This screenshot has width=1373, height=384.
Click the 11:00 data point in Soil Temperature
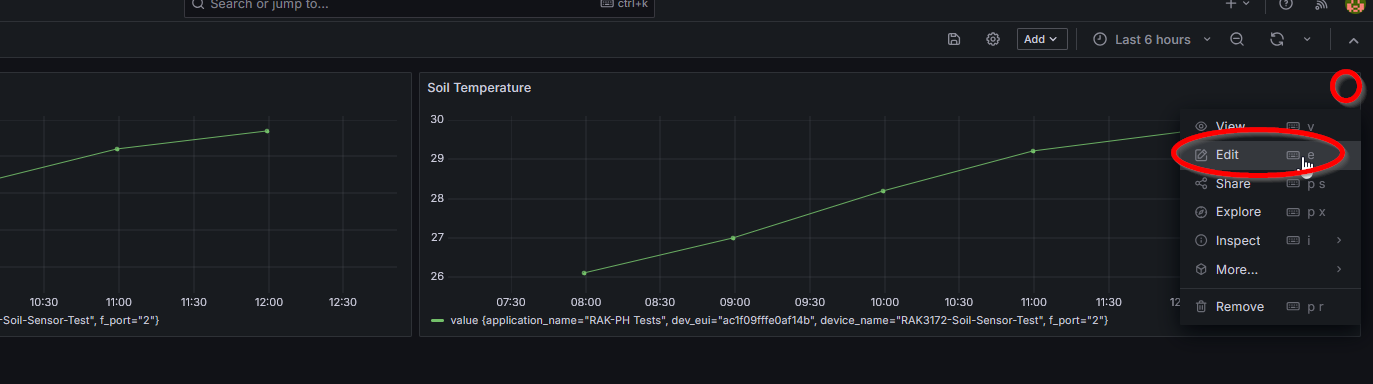(1032, 151)
